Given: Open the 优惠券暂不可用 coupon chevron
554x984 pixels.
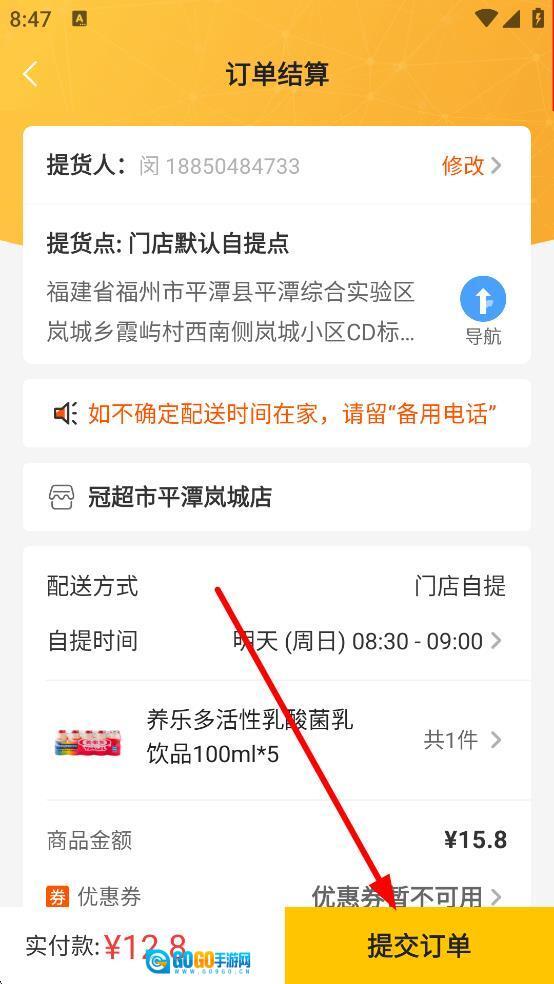Looking at the screenshot, I should pos(496,897).
